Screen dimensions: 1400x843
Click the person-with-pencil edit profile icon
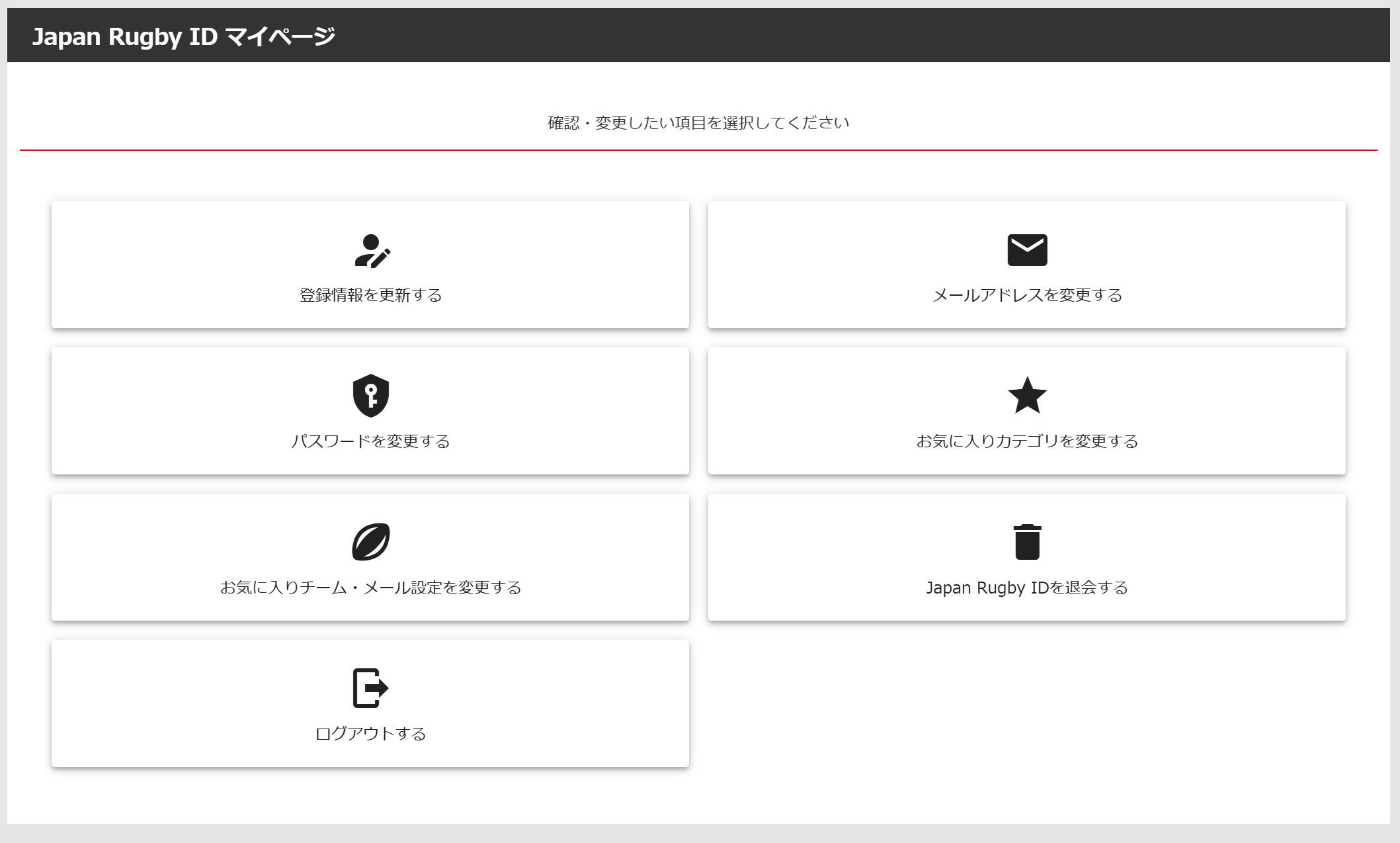(x=372, y=250)
